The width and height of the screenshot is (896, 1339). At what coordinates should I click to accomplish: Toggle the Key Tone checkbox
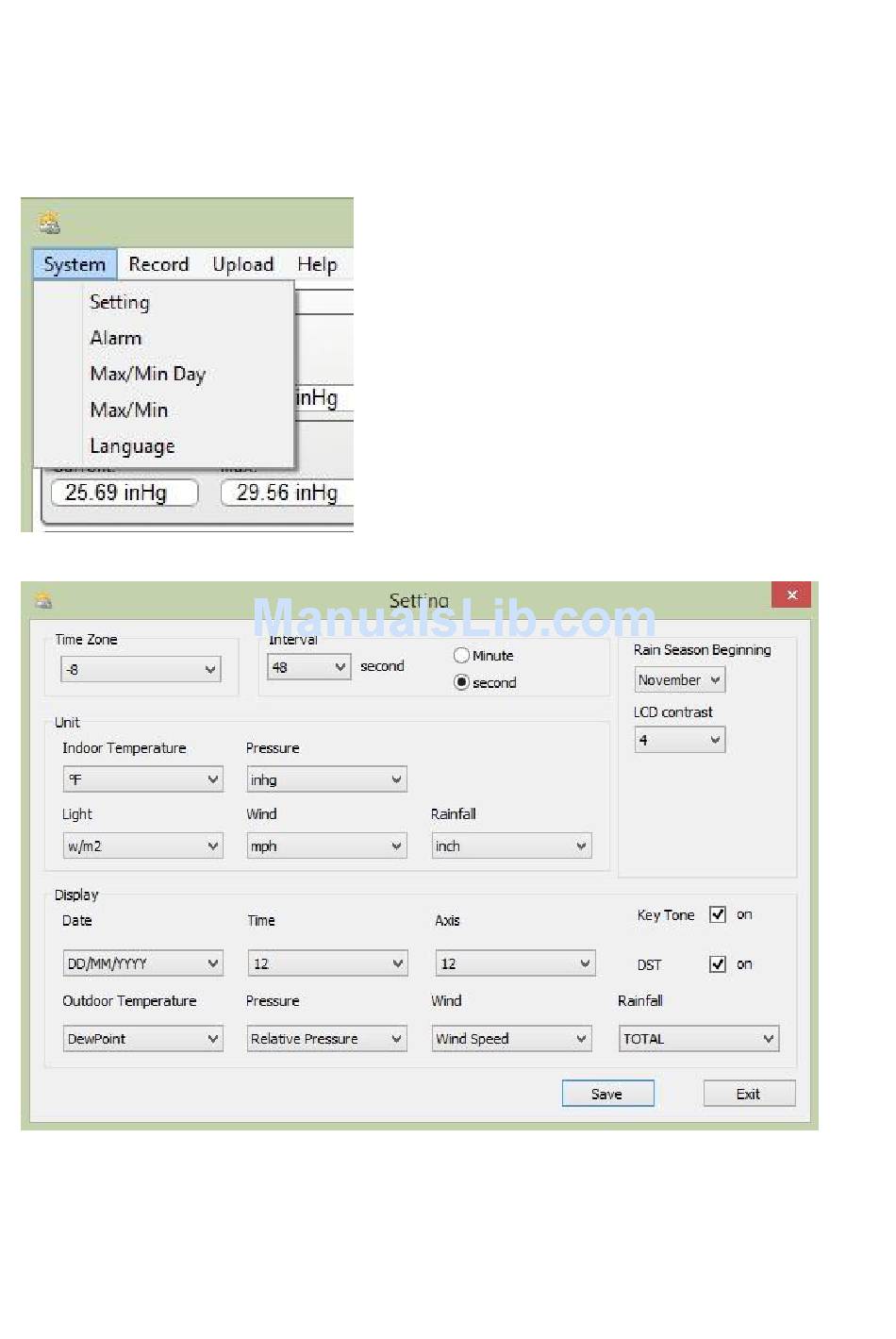point(718,914)
